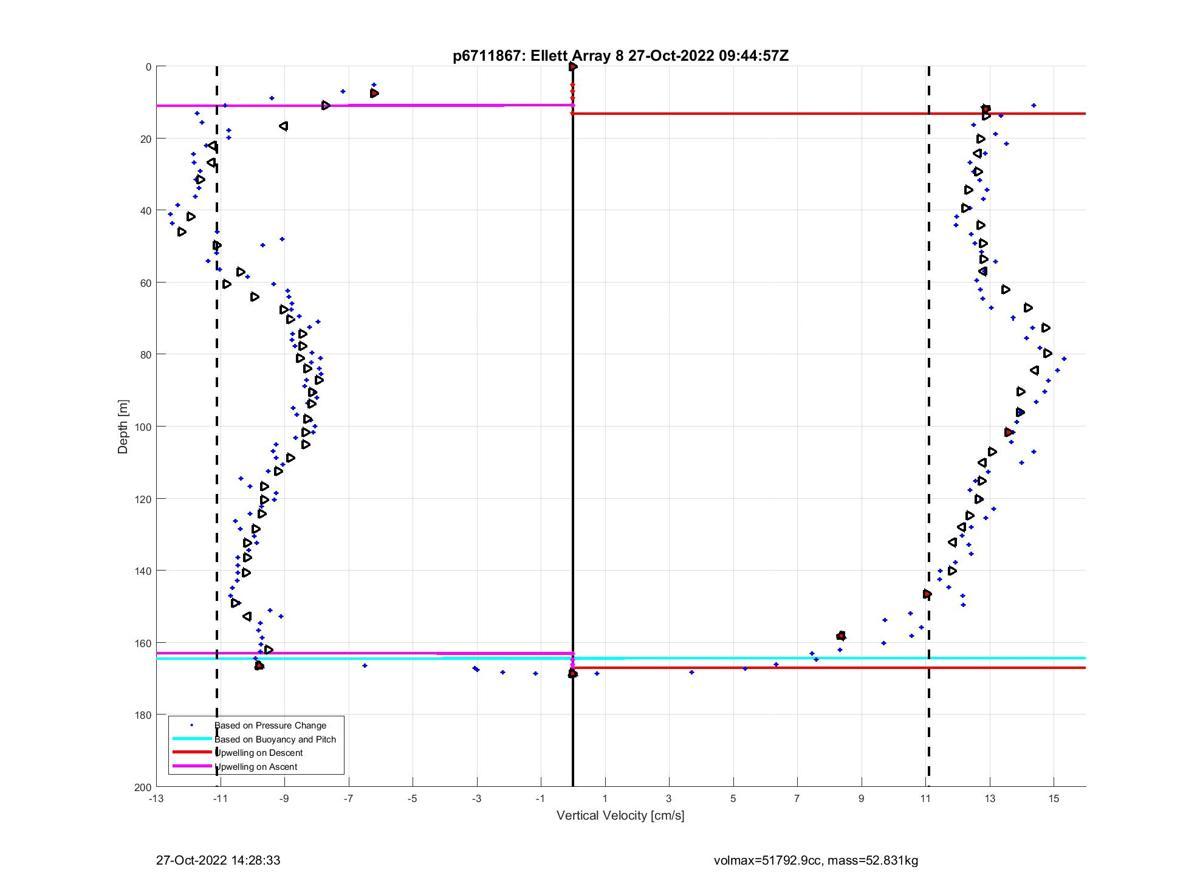This screenshot has height=885, width=1200.
Task: Click x-axis tick label -7
Action: pyautogui.click(x=348, y=798)
